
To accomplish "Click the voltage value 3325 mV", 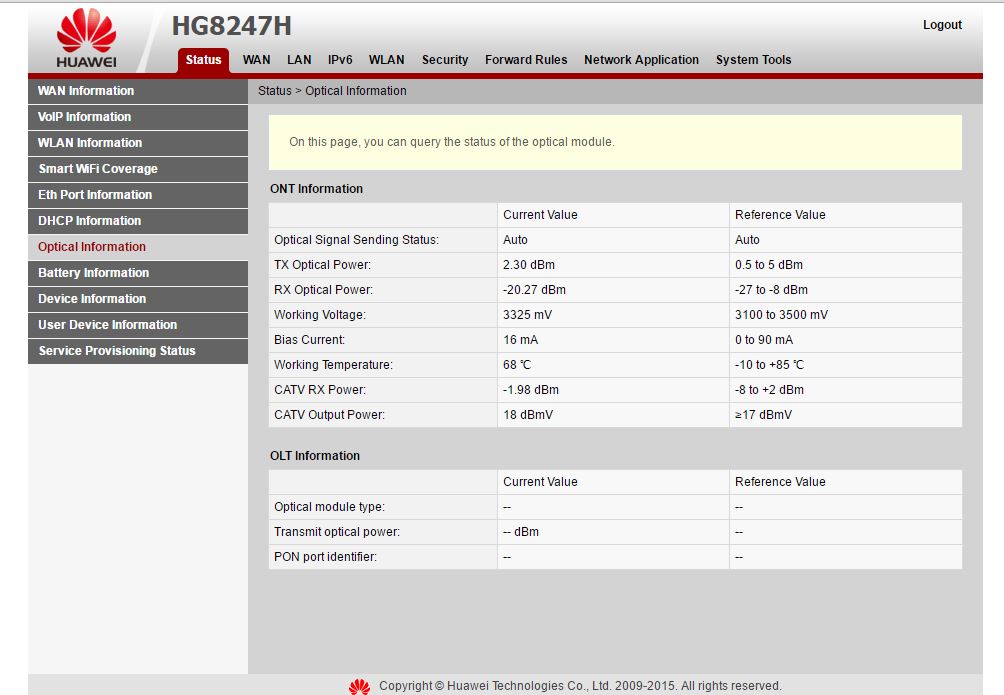I will pyautogui.click(x=527, y=315).
